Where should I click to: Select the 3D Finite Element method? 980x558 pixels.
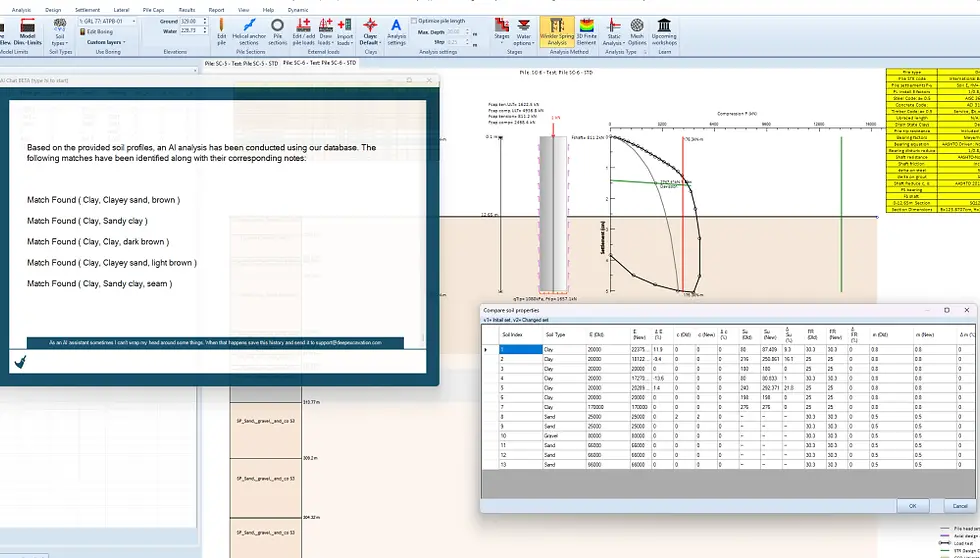click(586, 32)
